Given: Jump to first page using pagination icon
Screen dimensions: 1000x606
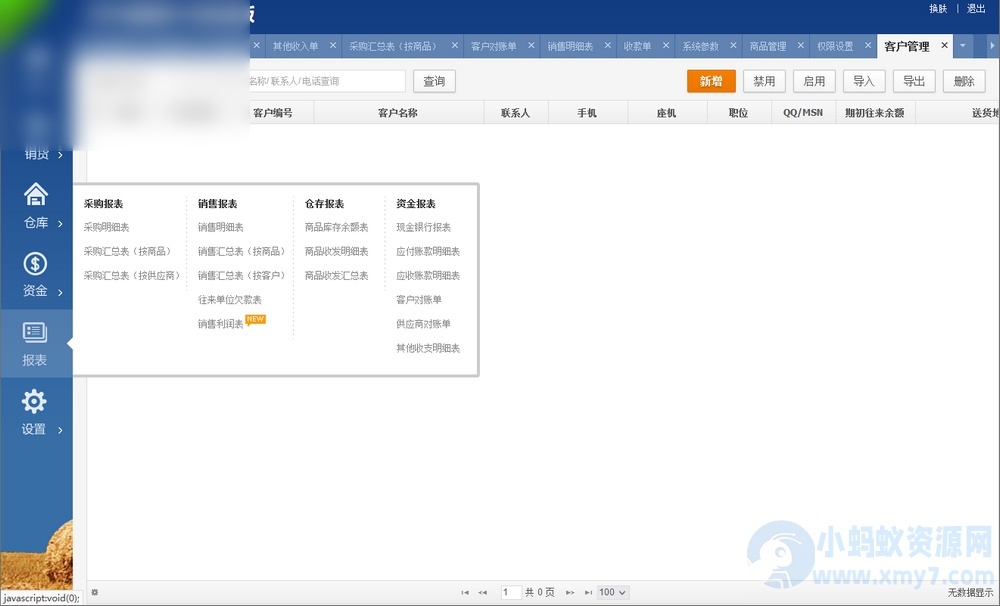Looking at the screenshot, I should point(464,592).
